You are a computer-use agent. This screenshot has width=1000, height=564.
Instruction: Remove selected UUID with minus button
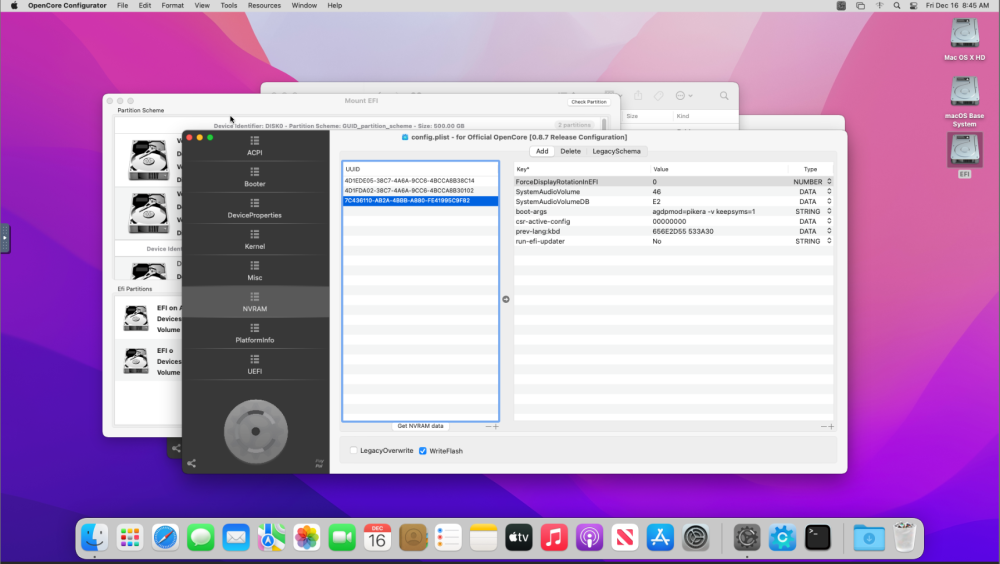[x=489, y=426]
